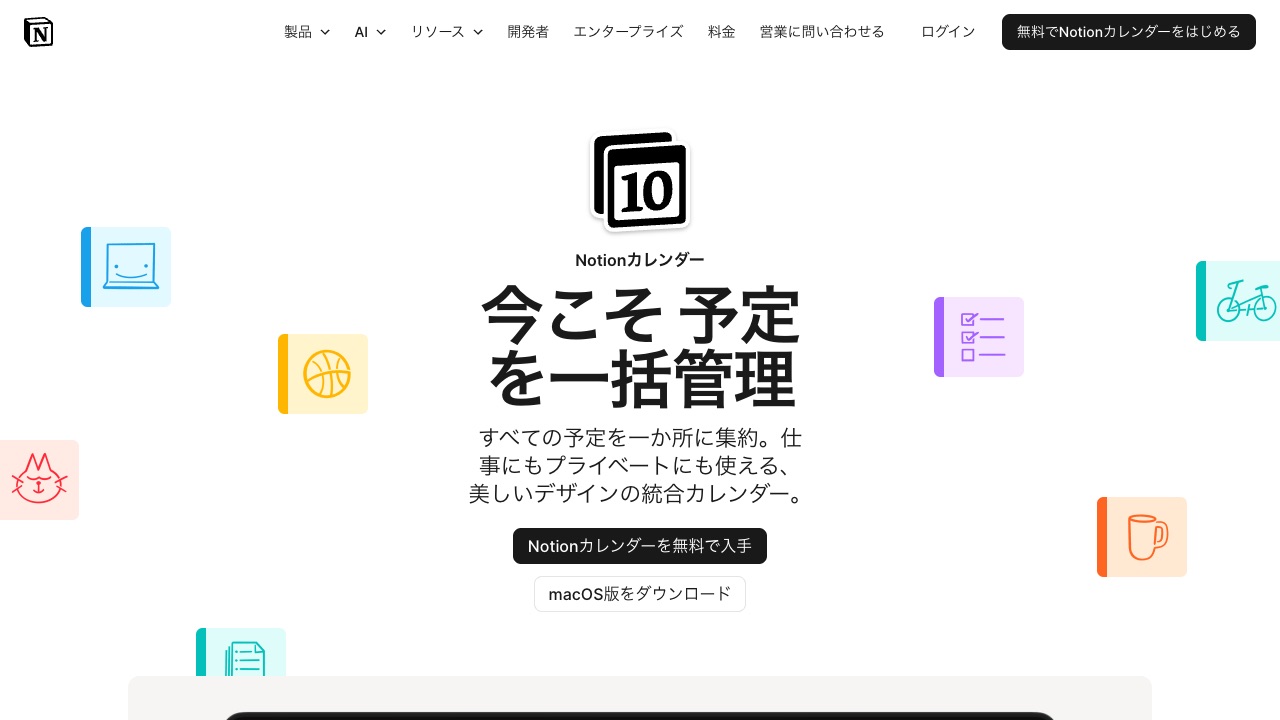The width and height of the screenshot is (1280, 720).
Task: Open the エンタープライズ nav link
Action: click(628, 32)
